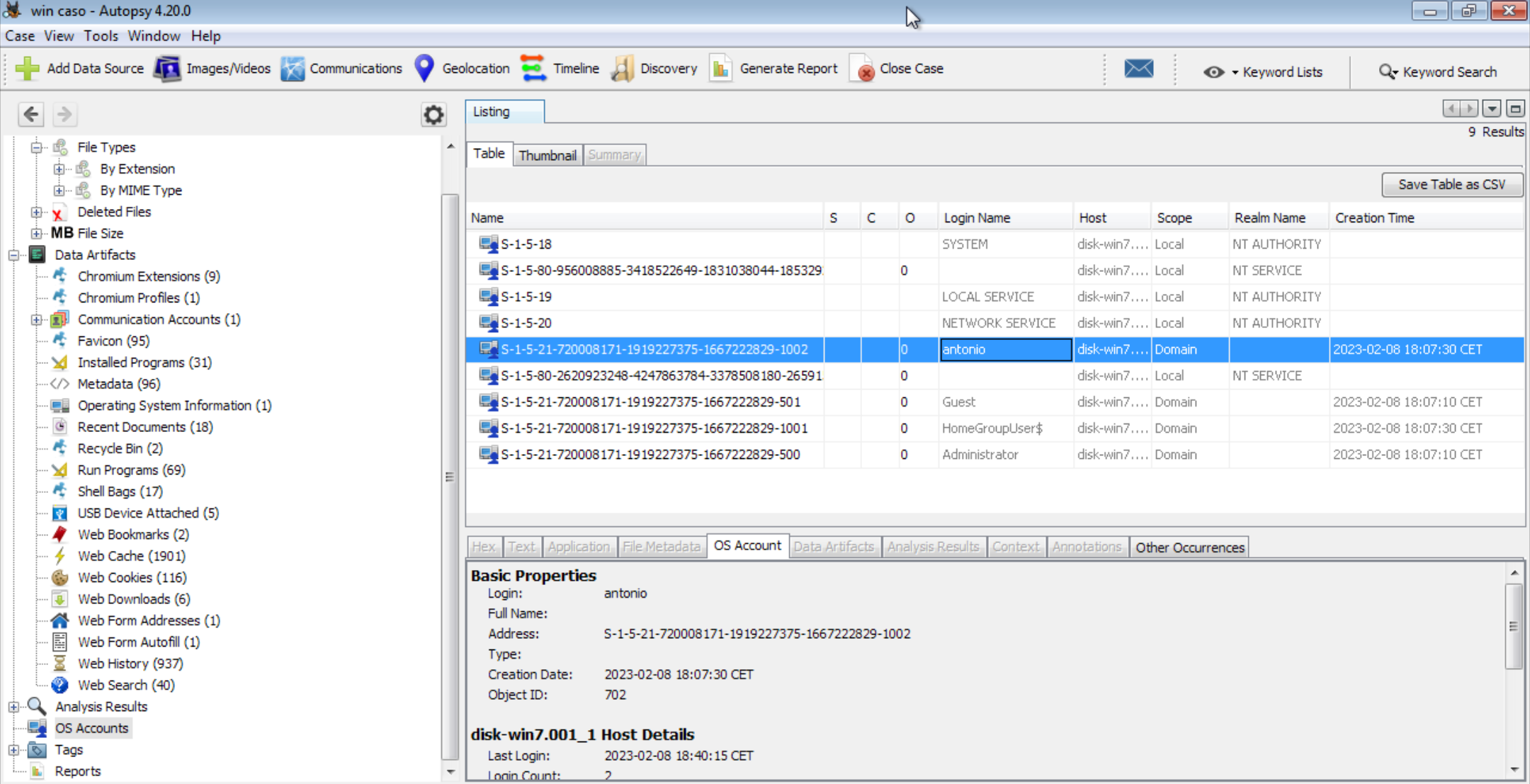Open tree view settings gear
Screen dimensions: 1530x784
point(433,115)
